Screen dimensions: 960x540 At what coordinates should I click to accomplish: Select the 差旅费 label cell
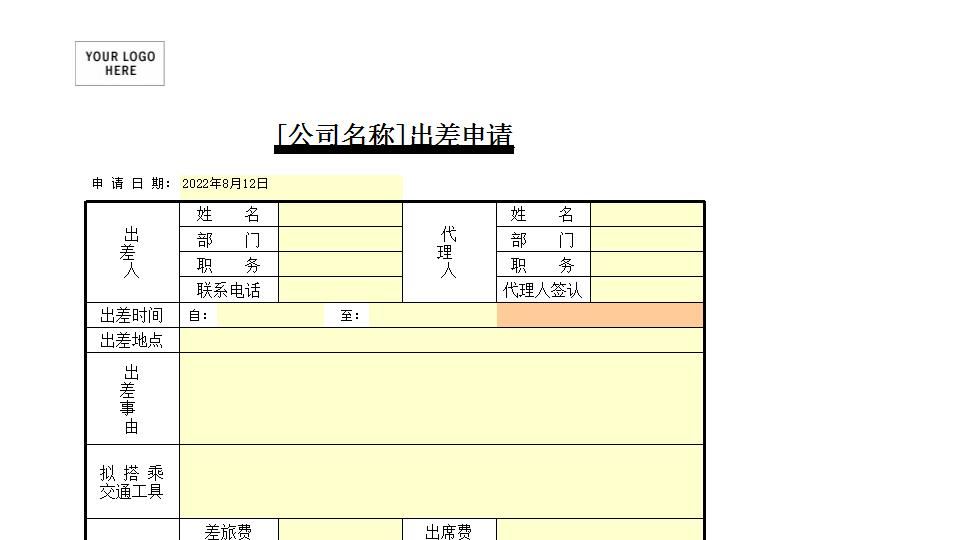pyautogui.click(x=229, y=530)
